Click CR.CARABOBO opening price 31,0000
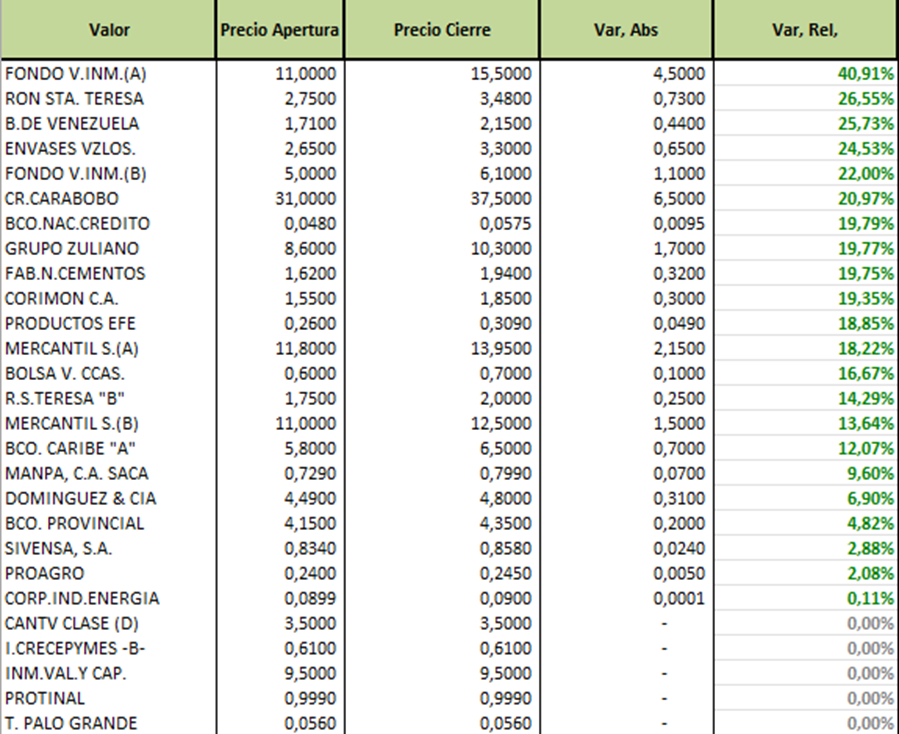 (306, 199)
